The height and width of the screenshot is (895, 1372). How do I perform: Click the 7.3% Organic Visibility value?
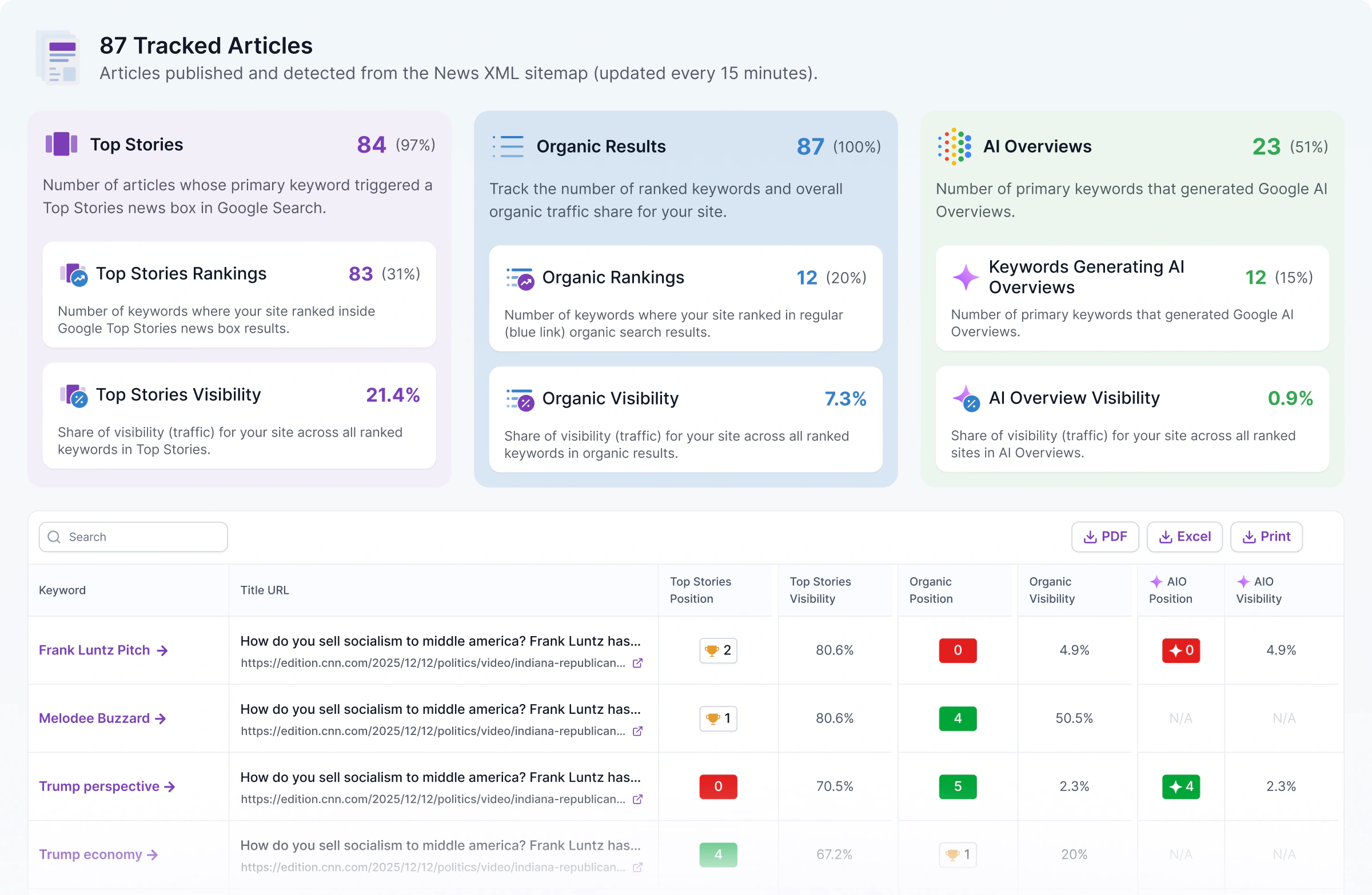tap(845, 399)
